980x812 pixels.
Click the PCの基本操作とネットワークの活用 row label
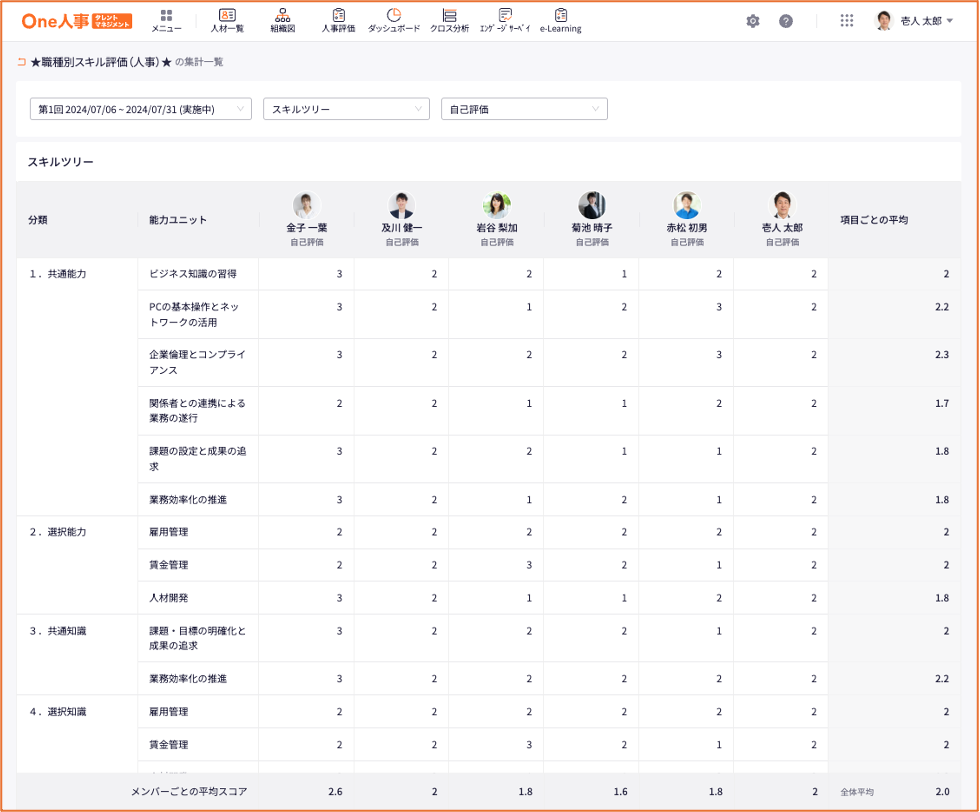[x=194, y=314]
